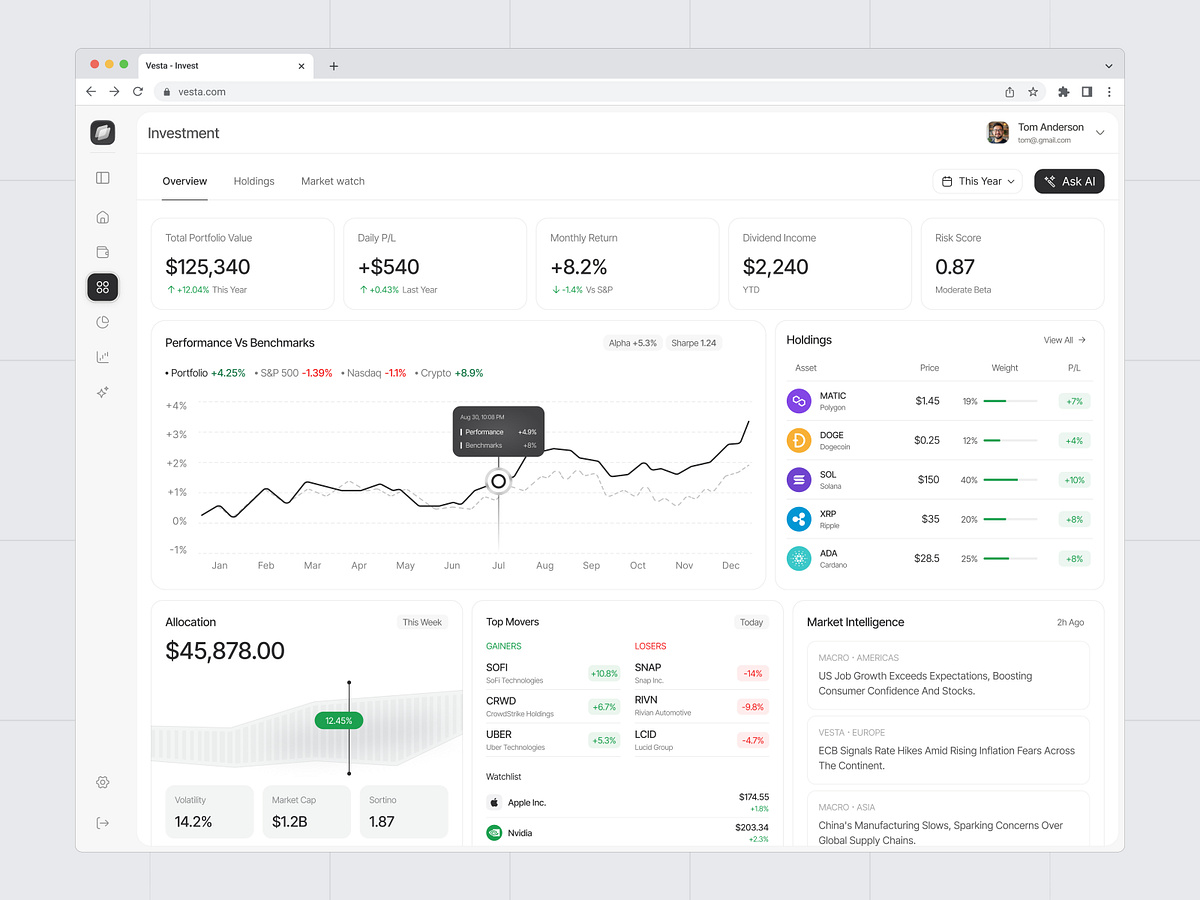Click SOL weight progress bar
Viewport: 1200px width, 900px height.
click(1010, 480)
